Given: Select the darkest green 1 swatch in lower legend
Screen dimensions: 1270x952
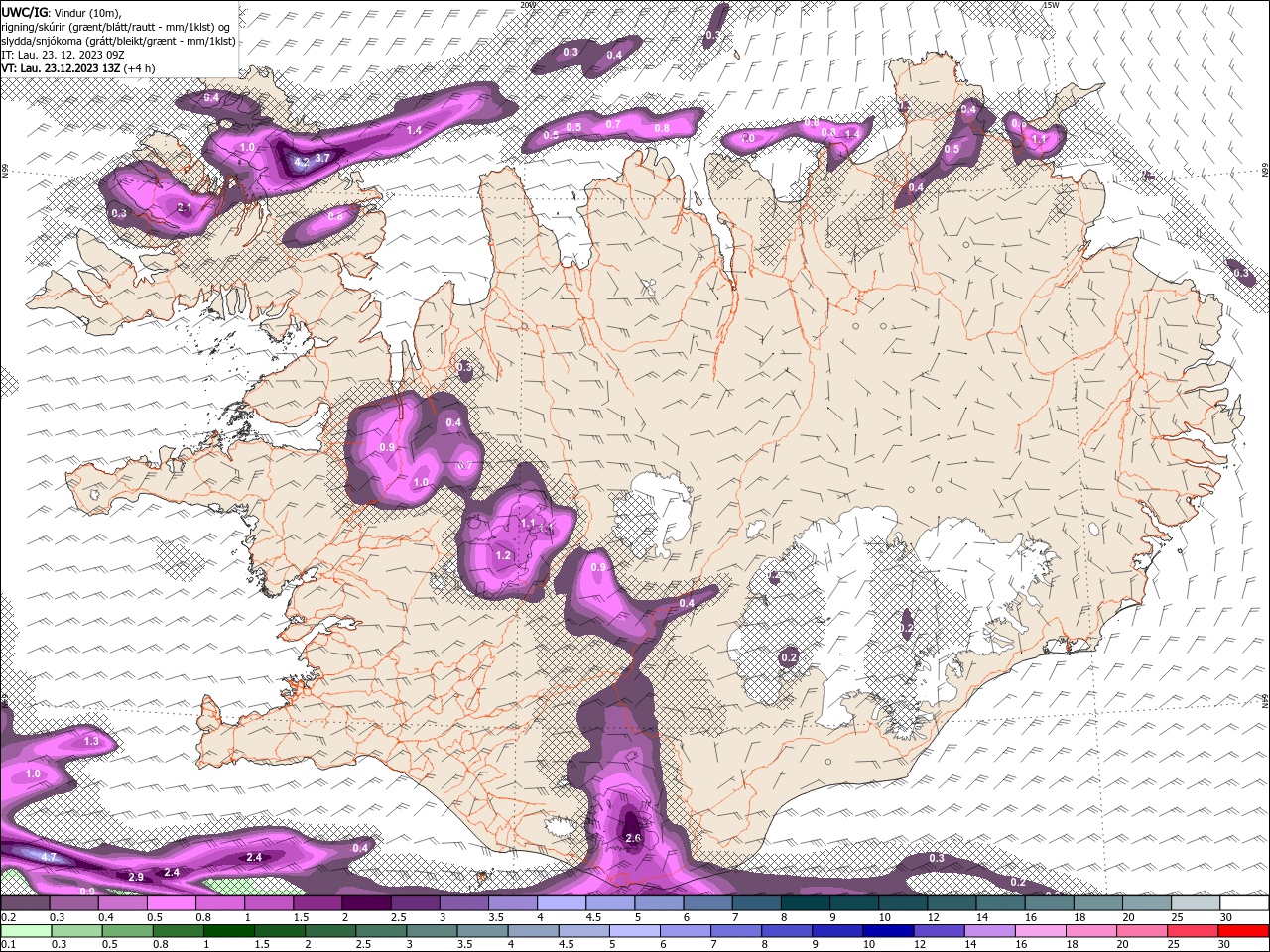Looking at the screenshot, I should 229,931.
